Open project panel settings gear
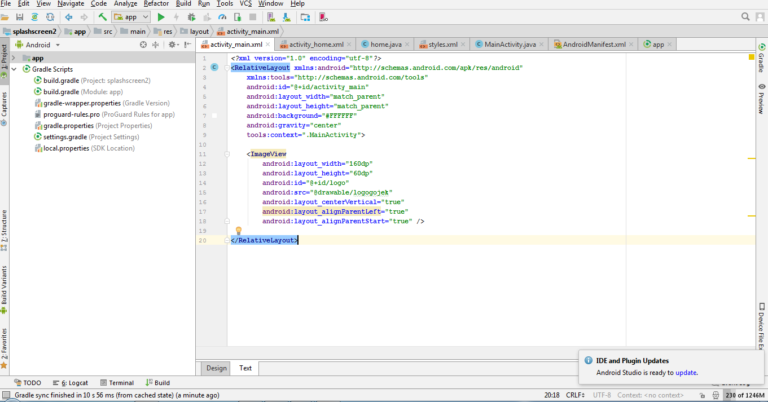The image size is (768, 402). point(170,45)
